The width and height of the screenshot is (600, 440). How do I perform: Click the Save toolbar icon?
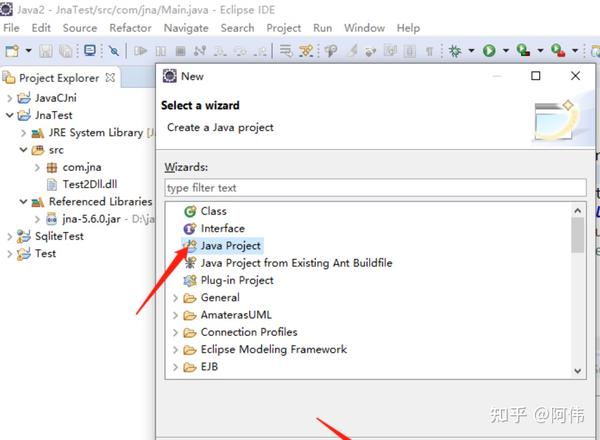46,51
